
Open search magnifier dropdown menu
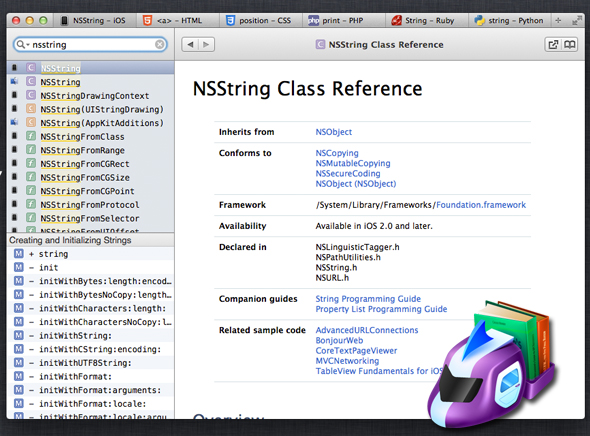point(23,45)
